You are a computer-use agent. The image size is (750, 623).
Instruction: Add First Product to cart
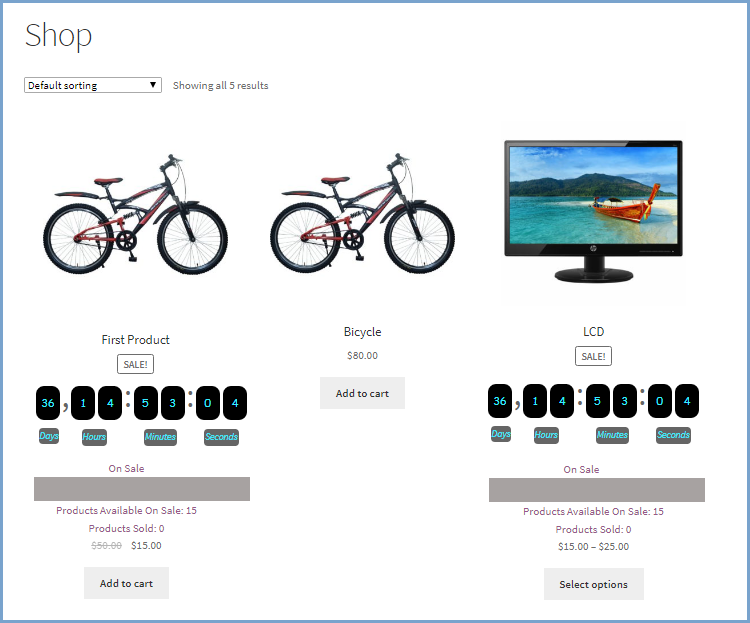click(x=126, y=583)
